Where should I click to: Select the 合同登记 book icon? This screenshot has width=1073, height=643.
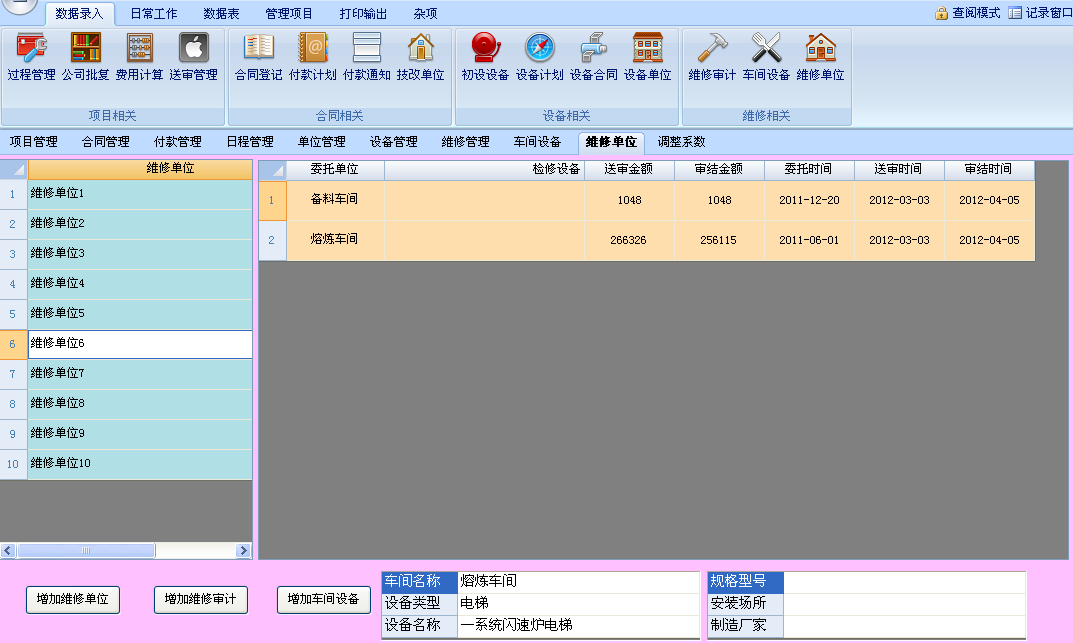pyautogui.click(x=258, y=49)
